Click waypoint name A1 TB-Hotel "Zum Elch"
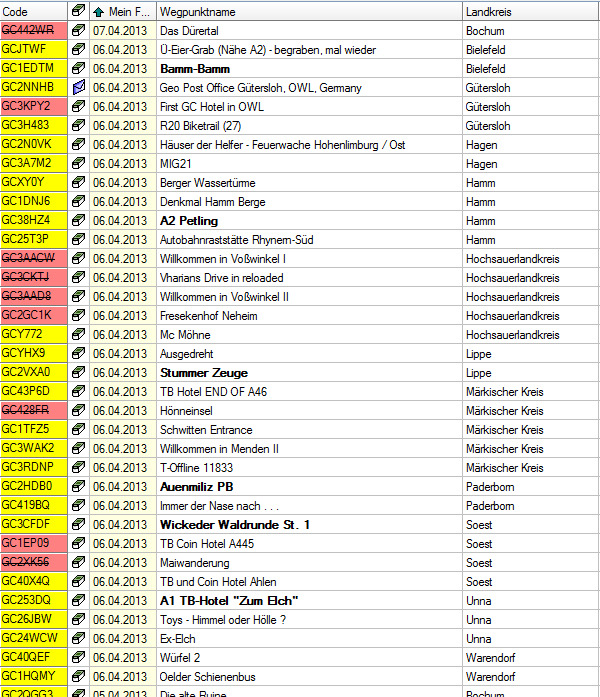Screen dimensions: 600x697 coord(229,601)
